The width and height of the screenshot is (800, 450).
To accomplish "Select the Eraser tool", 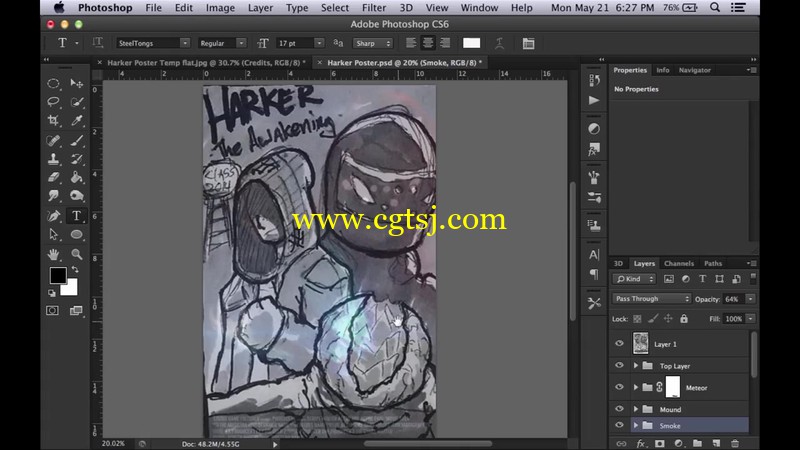I will [54, 177].
